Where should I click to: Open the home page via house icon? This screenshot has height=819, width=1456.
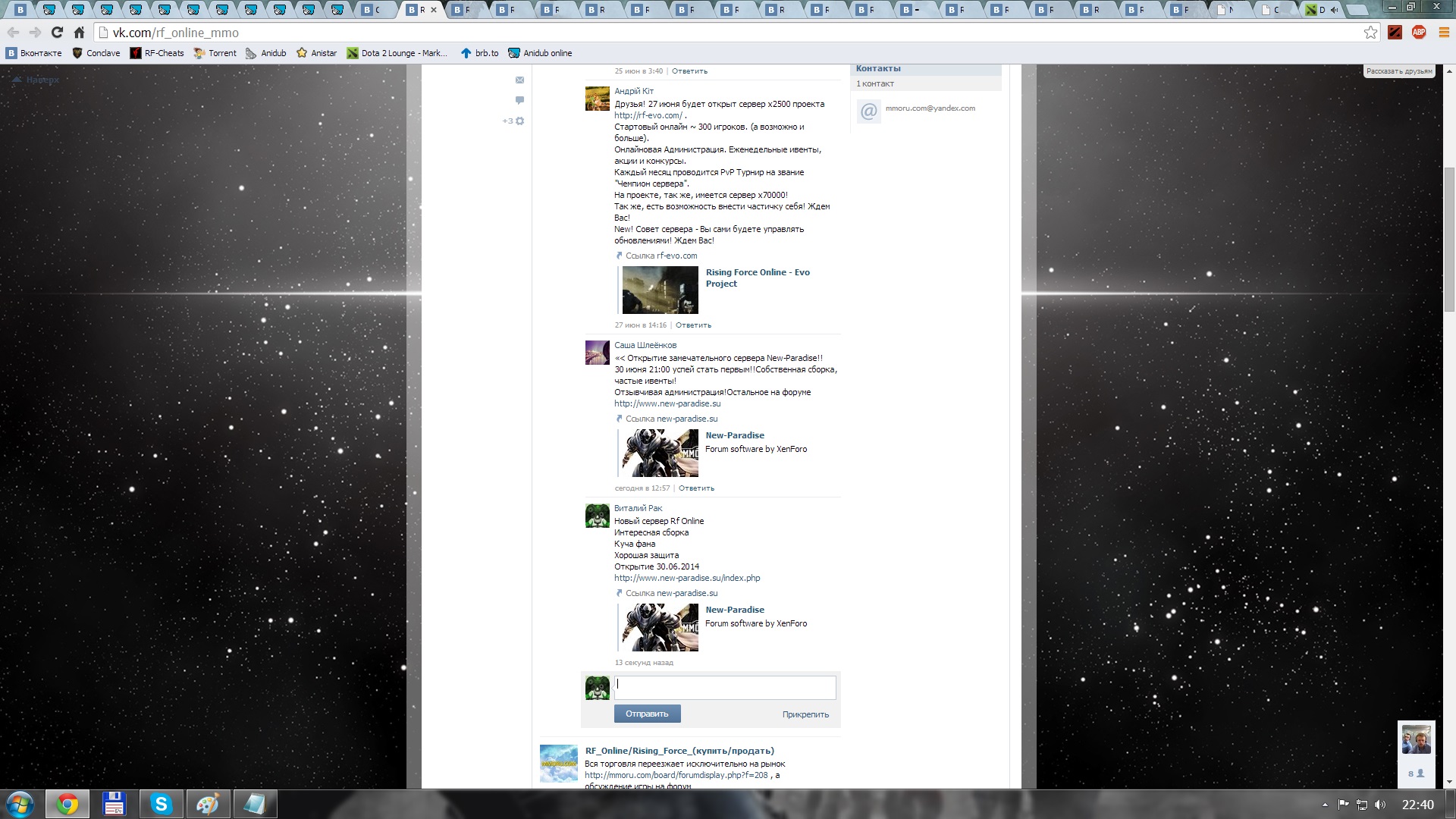click(x=79, y=33)
